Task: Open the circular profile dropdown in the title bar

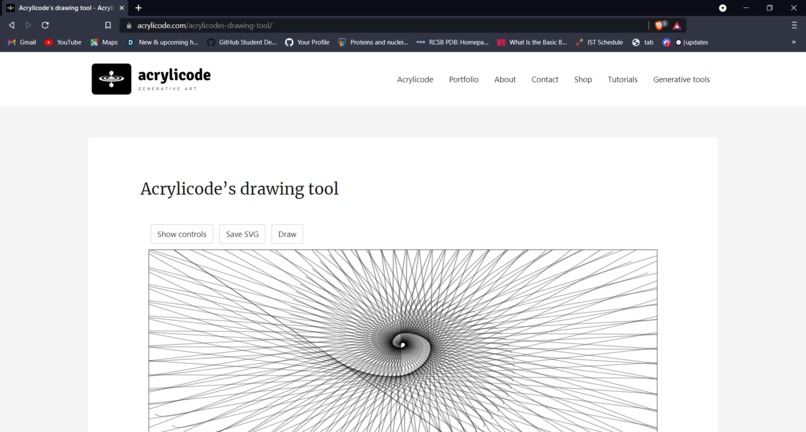Action: tap(723, 8)
